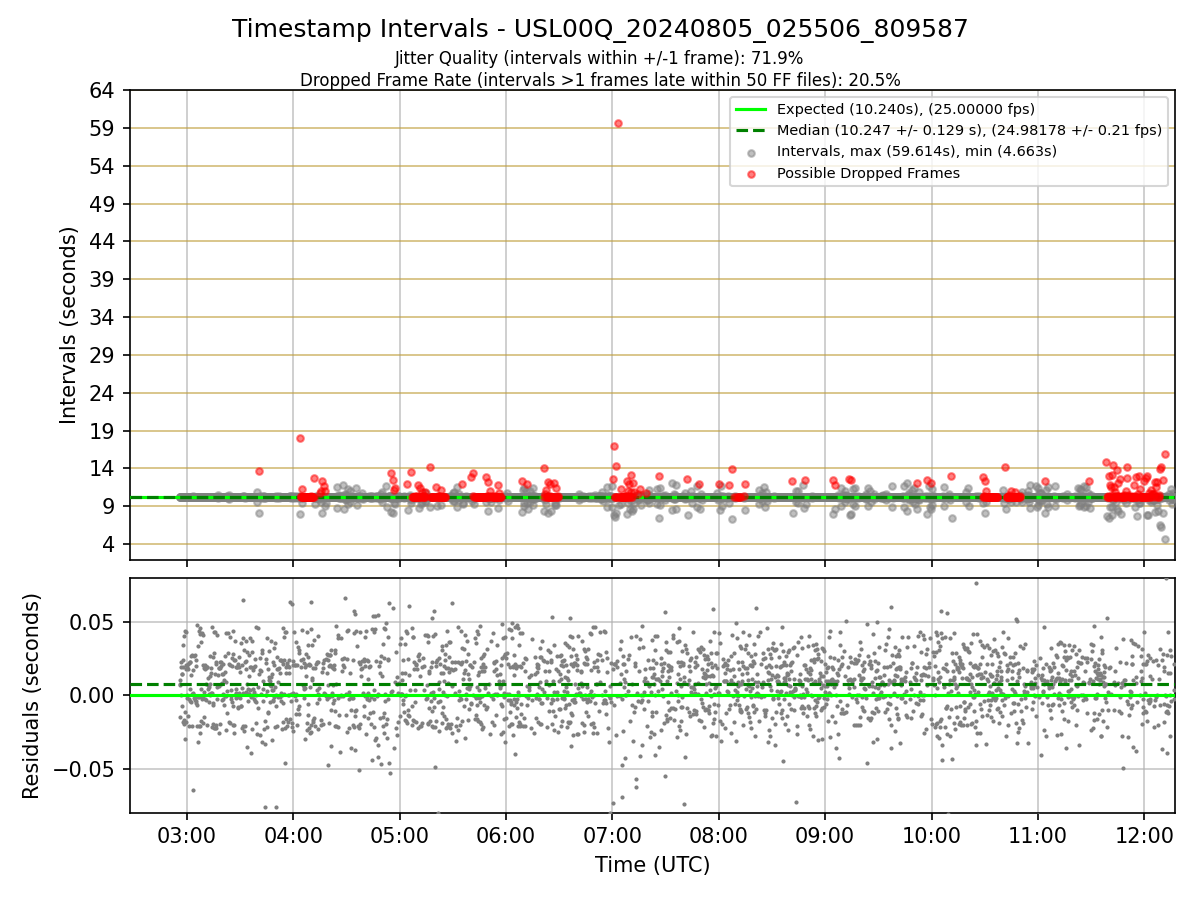Click the red dot marker in the legend
The image size is (1200, 900).
[x=752, y=173]
